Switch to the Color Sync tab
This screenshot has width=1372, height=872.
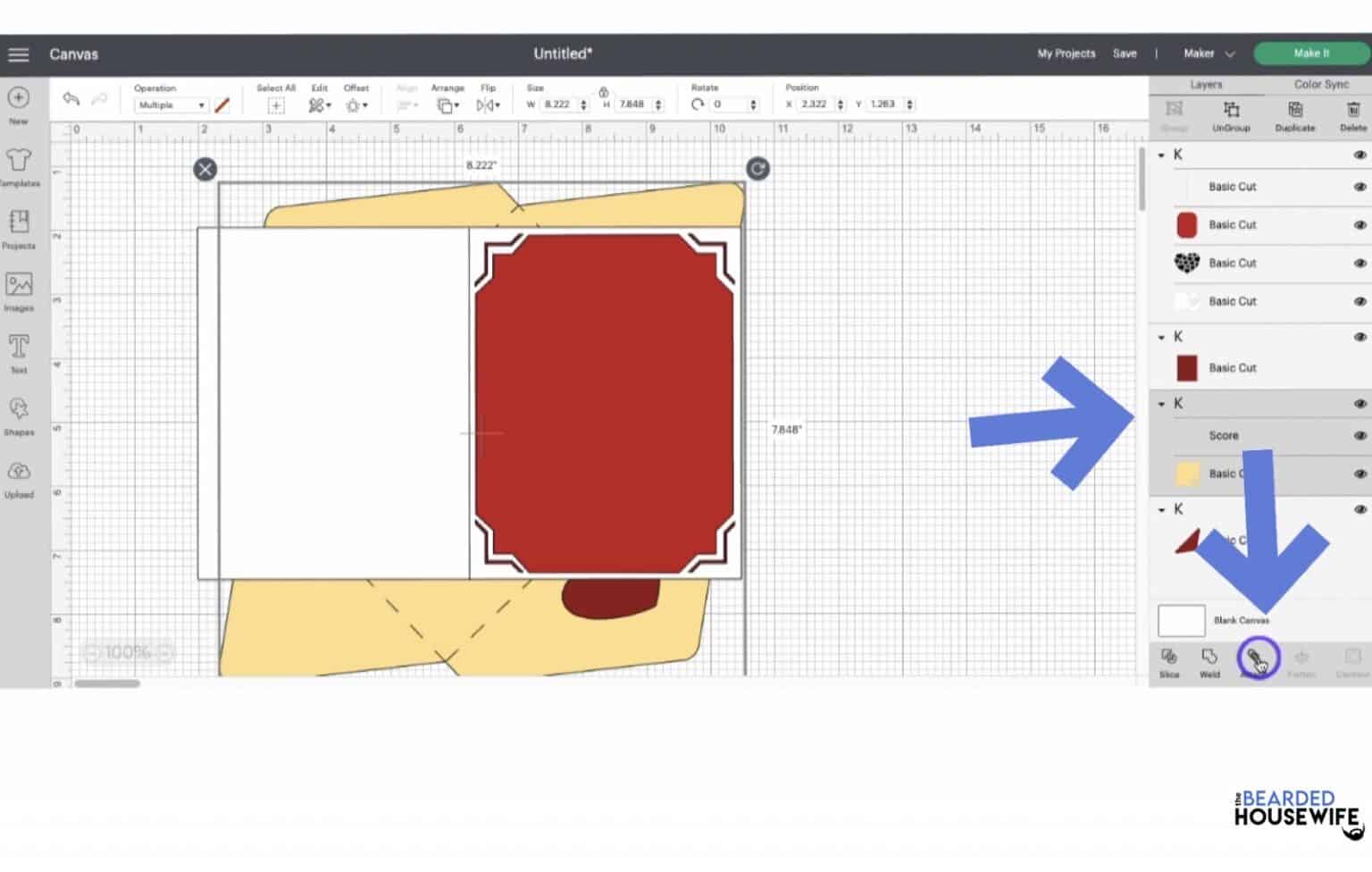1320,84
